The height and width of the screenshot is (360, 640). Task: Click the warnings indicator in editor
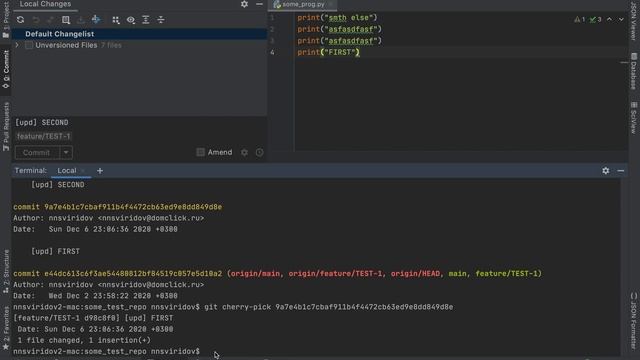pos(579,19)
